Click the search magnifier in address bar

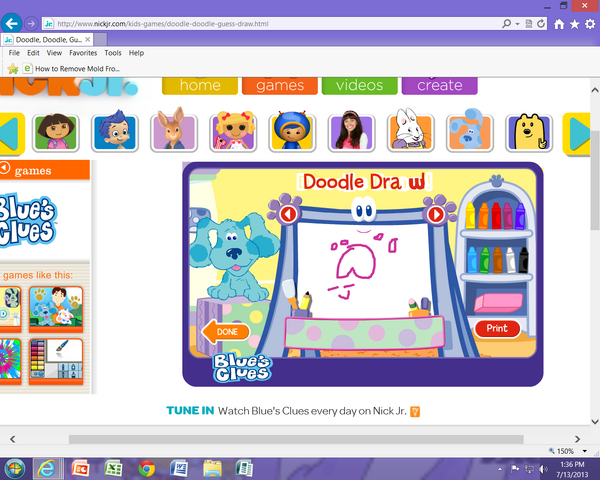coord(506,24)
